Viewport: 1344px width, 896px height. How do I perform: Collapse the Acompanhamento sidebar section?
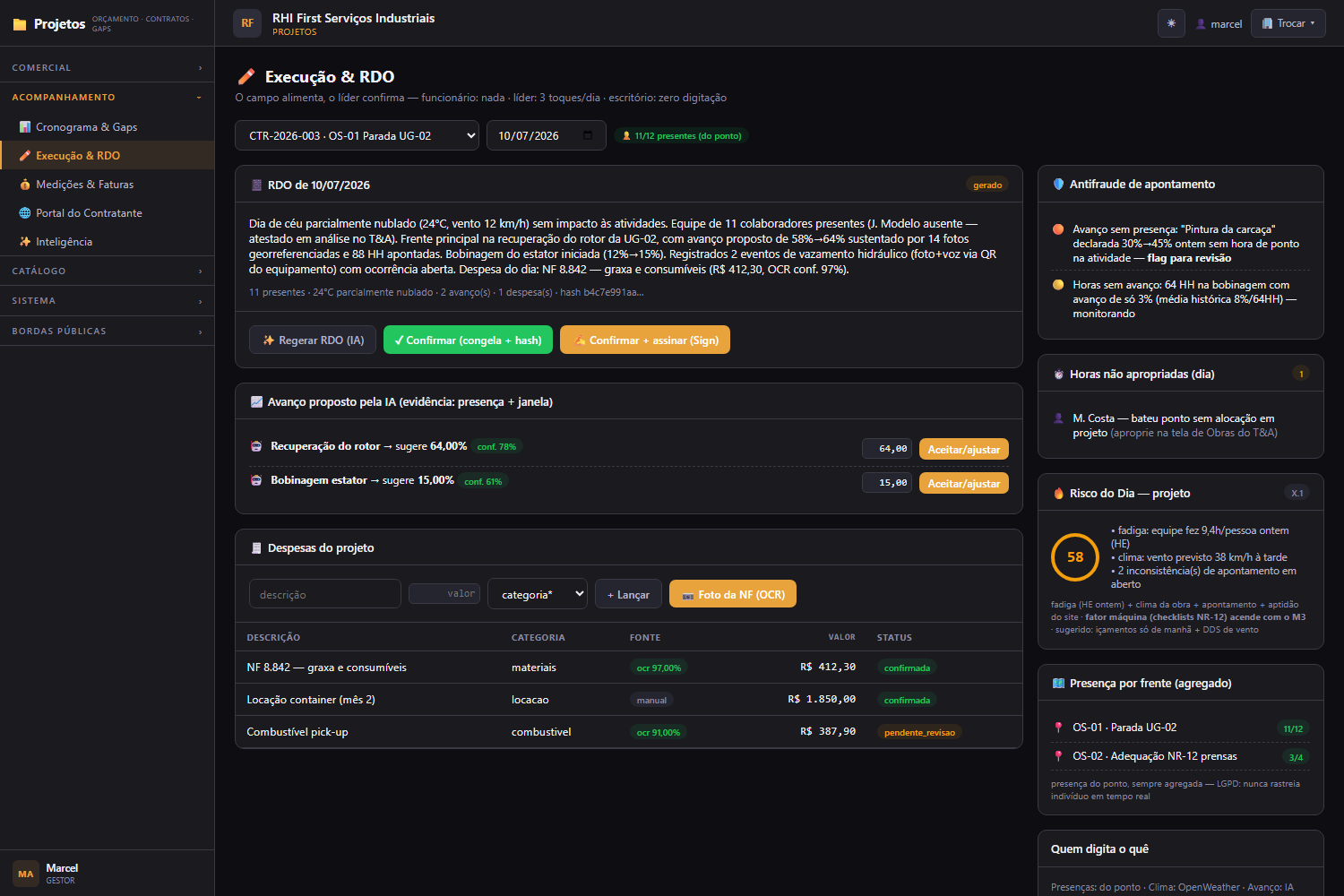pos(108,98)
